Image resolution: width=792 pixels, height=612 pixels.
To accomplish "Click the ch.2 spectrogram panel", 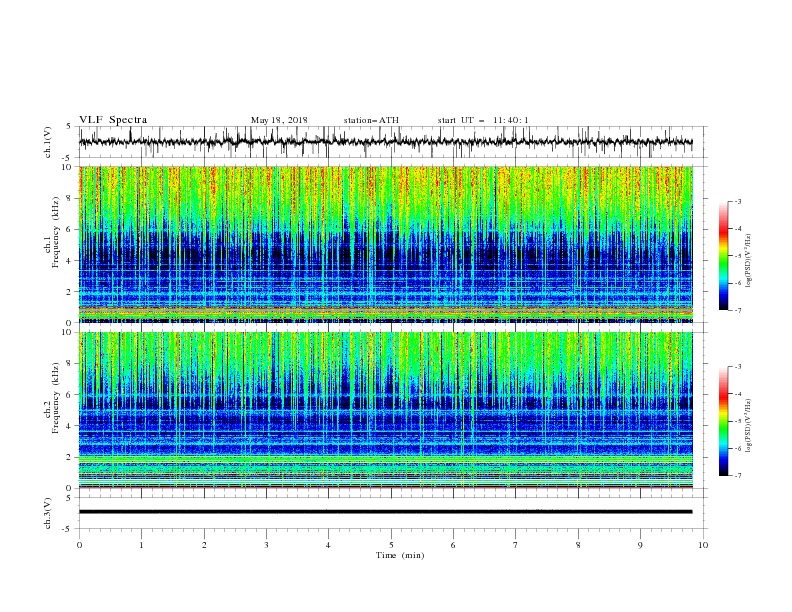I will [386, 410].
